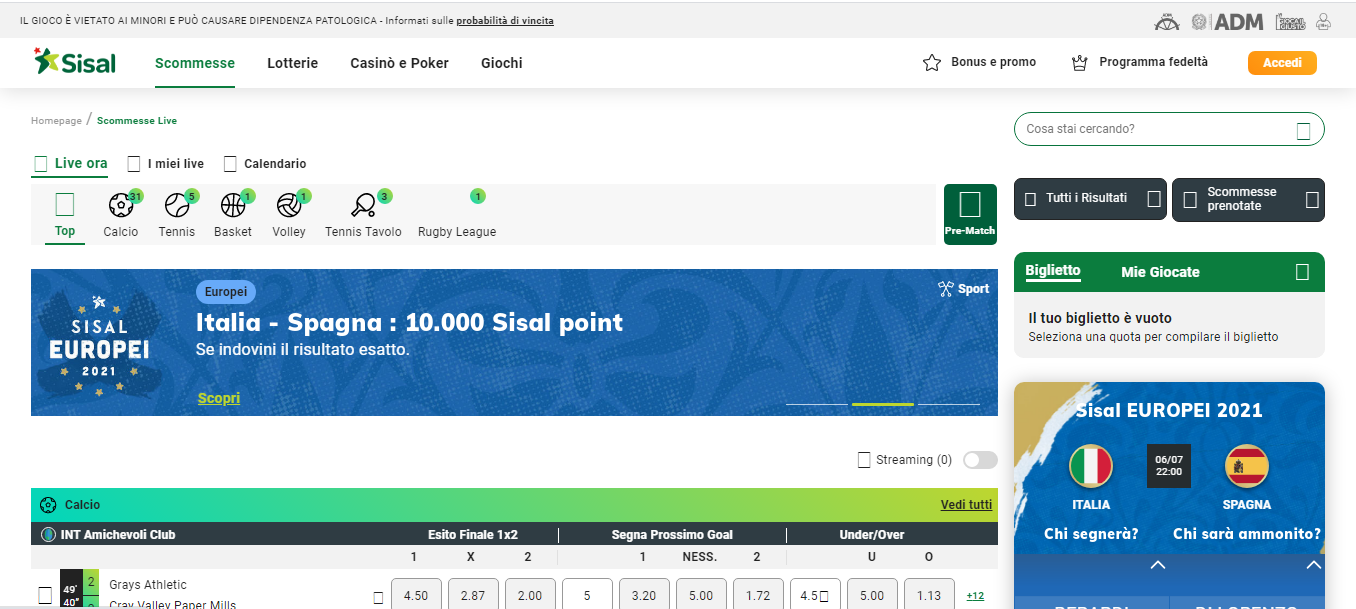This screenshot has height=609, width=1356.
Task: Click Chi segnerà? link
Action: tap(1091, 534)
